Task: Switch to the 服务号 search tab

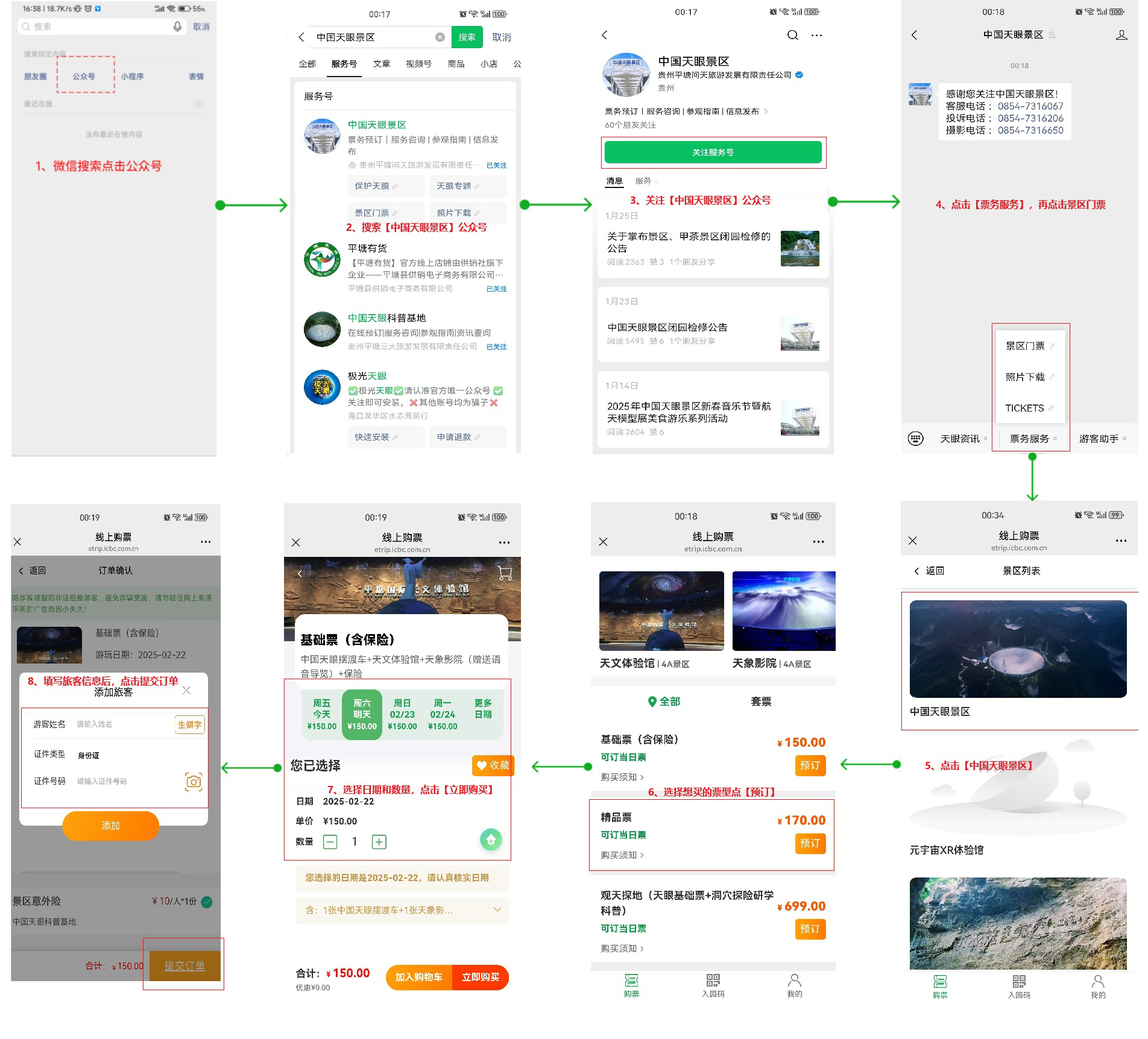Action: point(344,64)
